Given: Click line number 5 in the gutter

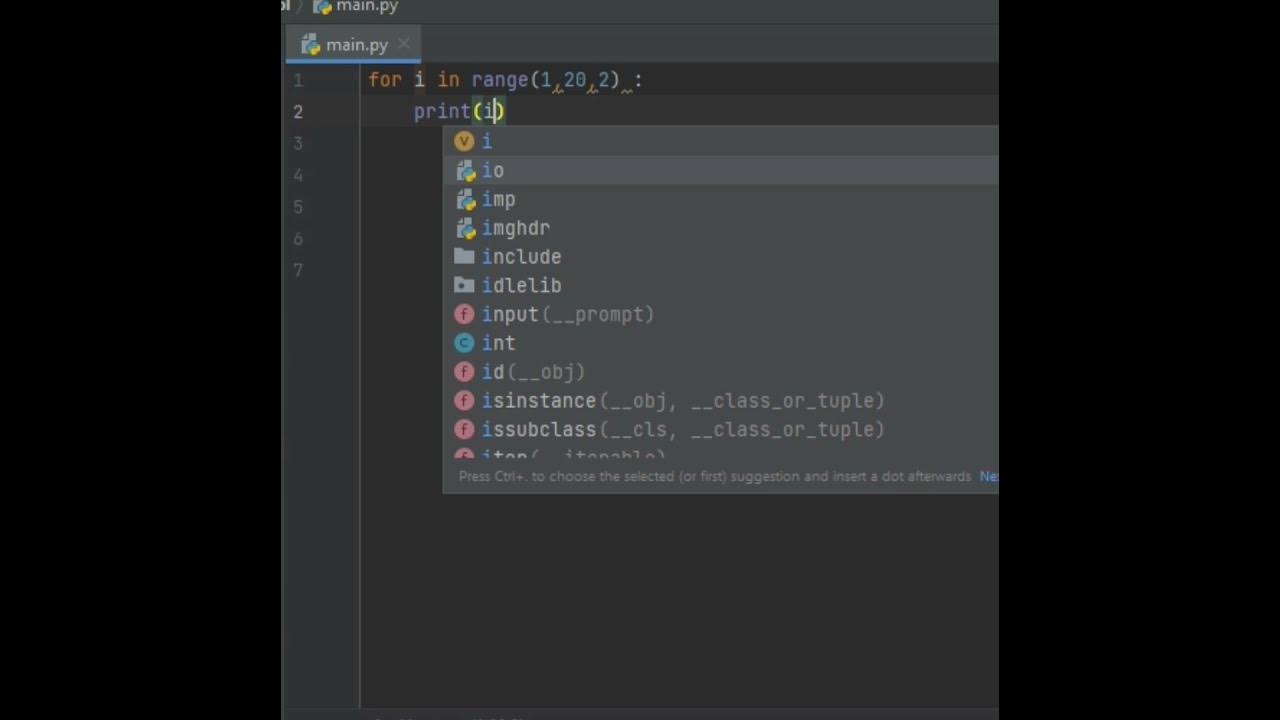Looking at the screenshot, I should tap(297, 207).
